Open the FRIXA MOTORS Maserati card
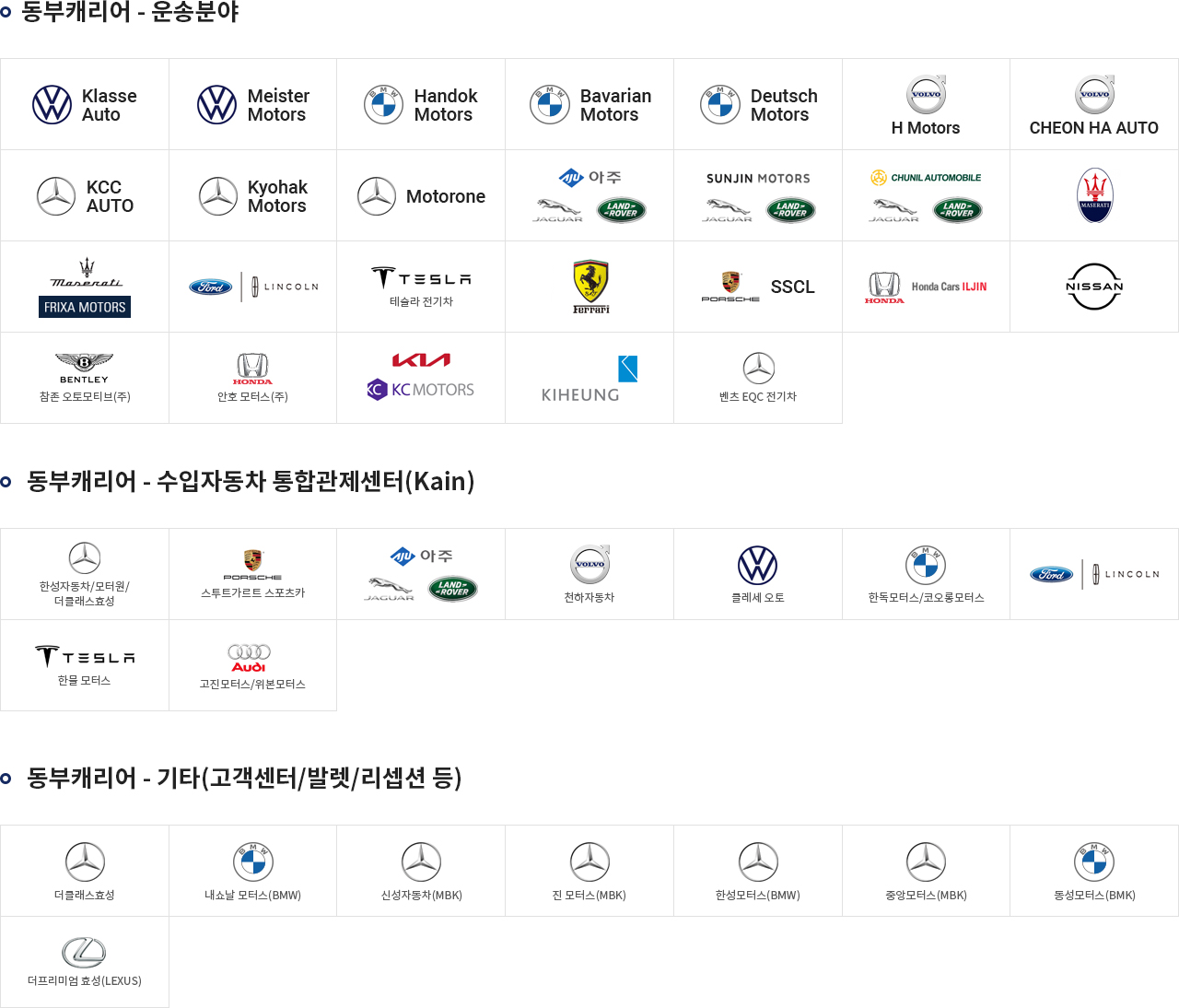 pos(85,287)
